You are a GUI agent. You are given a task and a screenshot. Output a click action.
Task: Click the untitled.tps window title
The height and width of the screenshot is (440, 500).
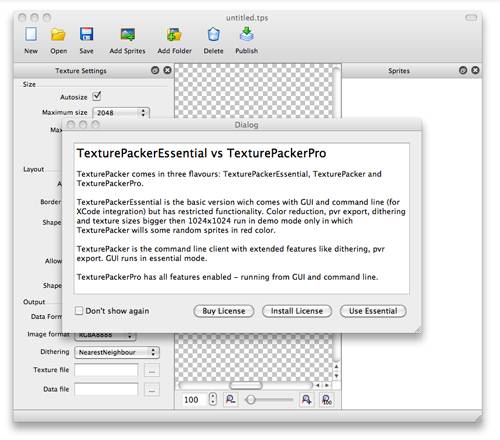coord(247,18)
